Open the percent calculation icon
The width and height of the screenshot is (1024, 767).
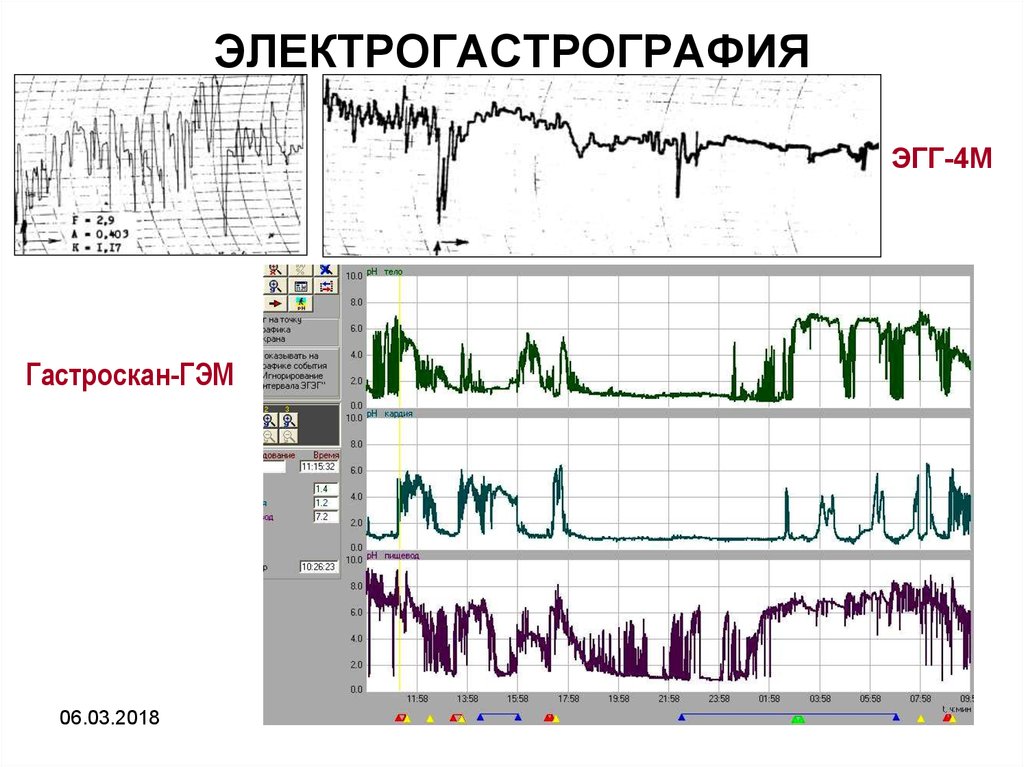click(x=298, y=268)
